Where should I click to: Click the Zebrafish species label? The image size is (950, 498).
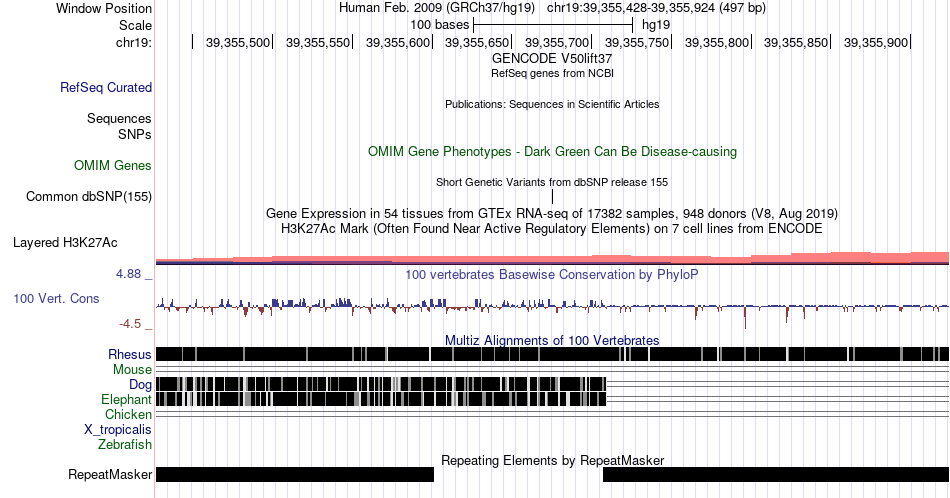click(x=125, y=444)
